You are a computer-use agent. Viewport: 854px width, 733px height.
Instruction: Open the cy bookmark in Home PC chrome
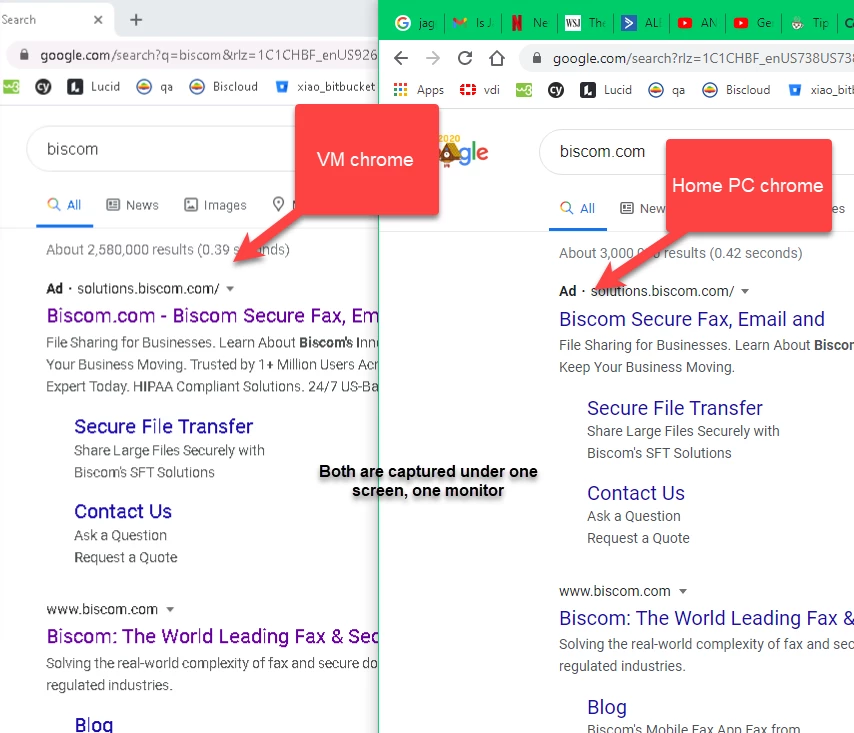click(556, 90)
